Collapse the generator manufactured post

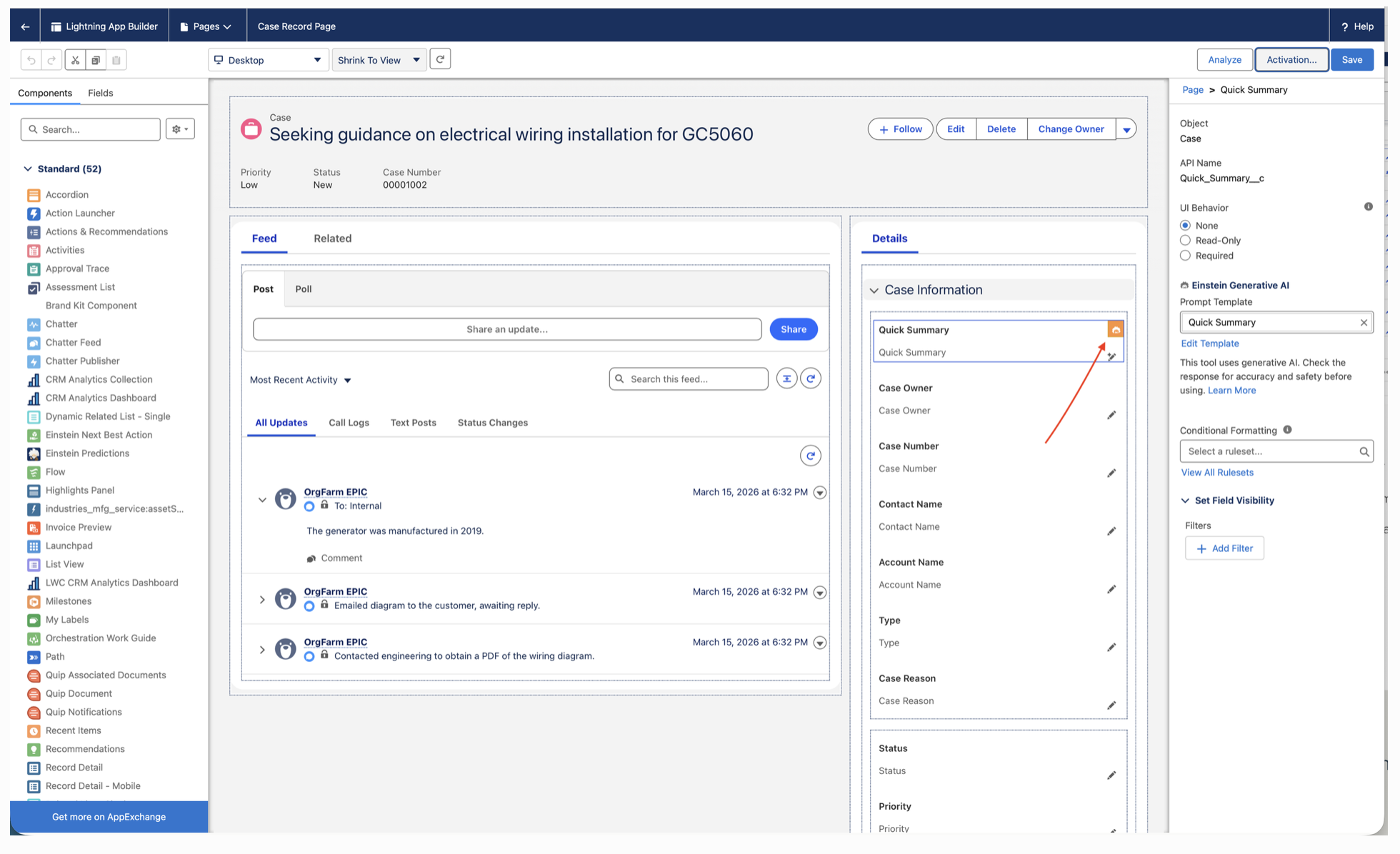tap(262, 500)
